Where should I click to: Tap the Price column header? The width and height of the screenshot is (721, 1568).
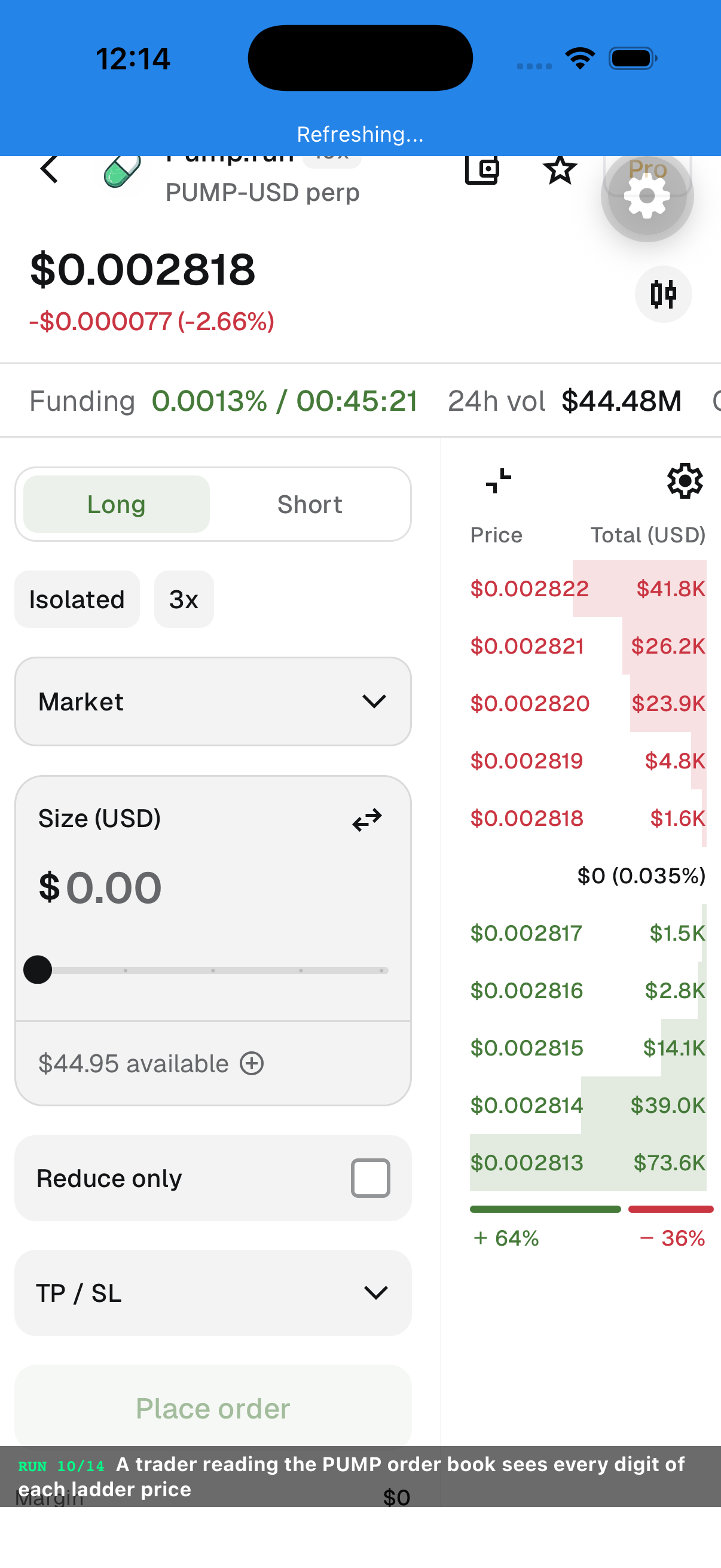point(496,535)
